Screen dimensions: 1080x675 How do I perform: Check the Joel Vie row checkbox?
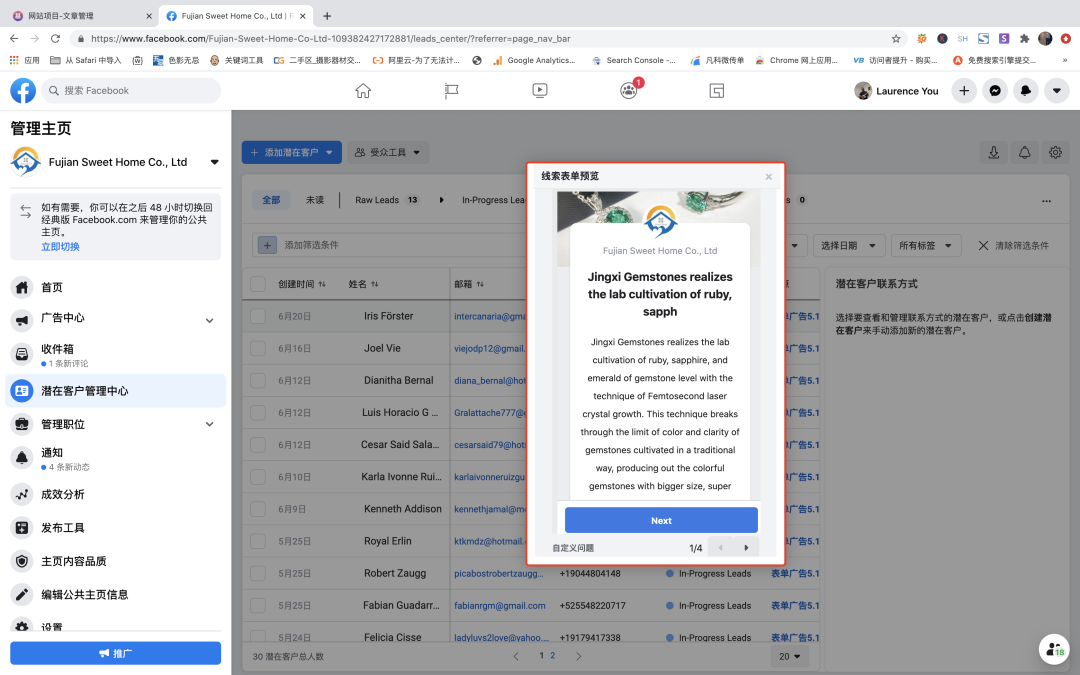click(258, 348)
